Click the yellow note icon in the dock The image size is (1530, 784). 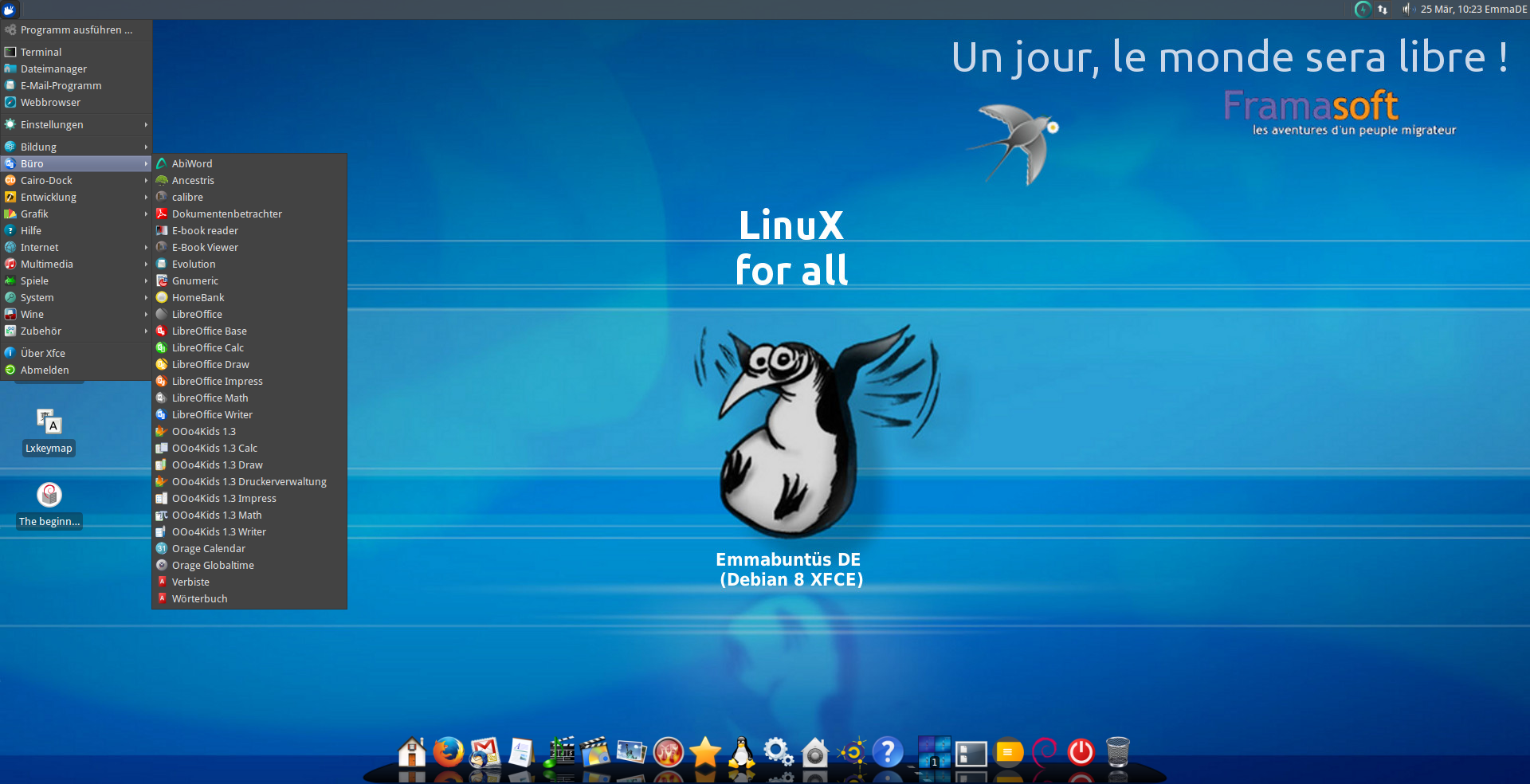click(1008, 751)
